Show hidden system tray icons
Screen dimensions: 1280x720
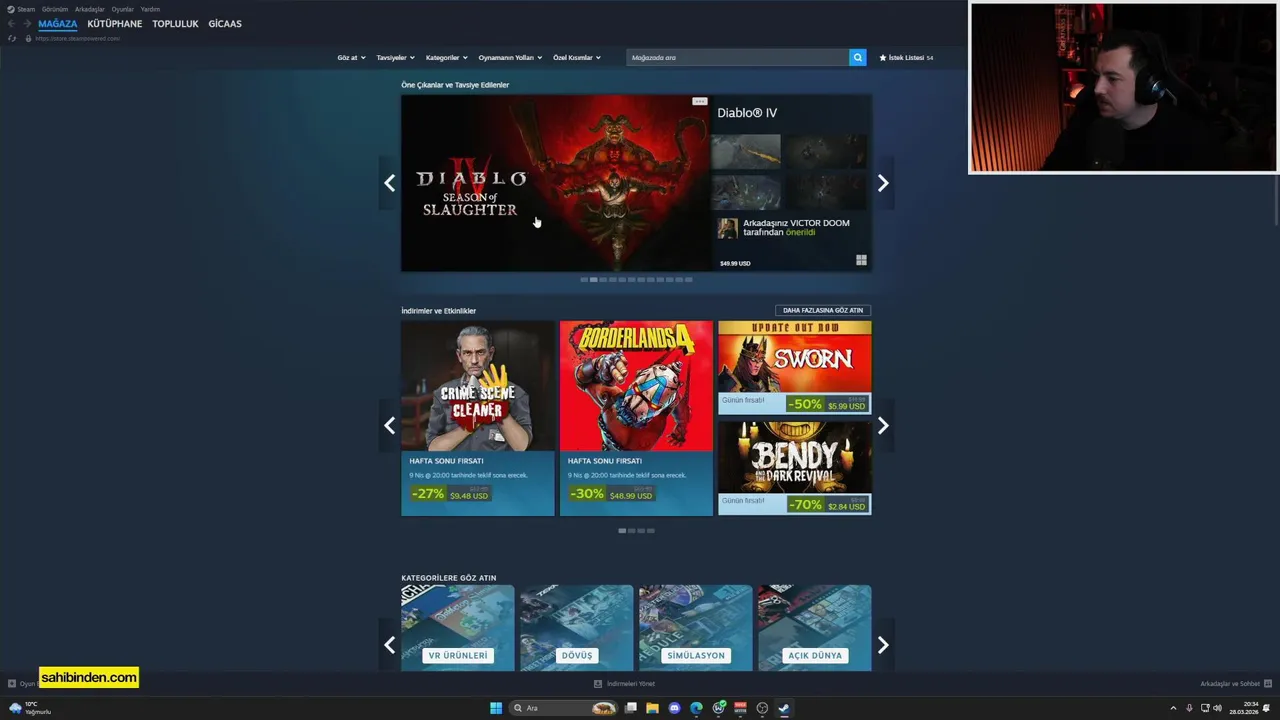1173,708
